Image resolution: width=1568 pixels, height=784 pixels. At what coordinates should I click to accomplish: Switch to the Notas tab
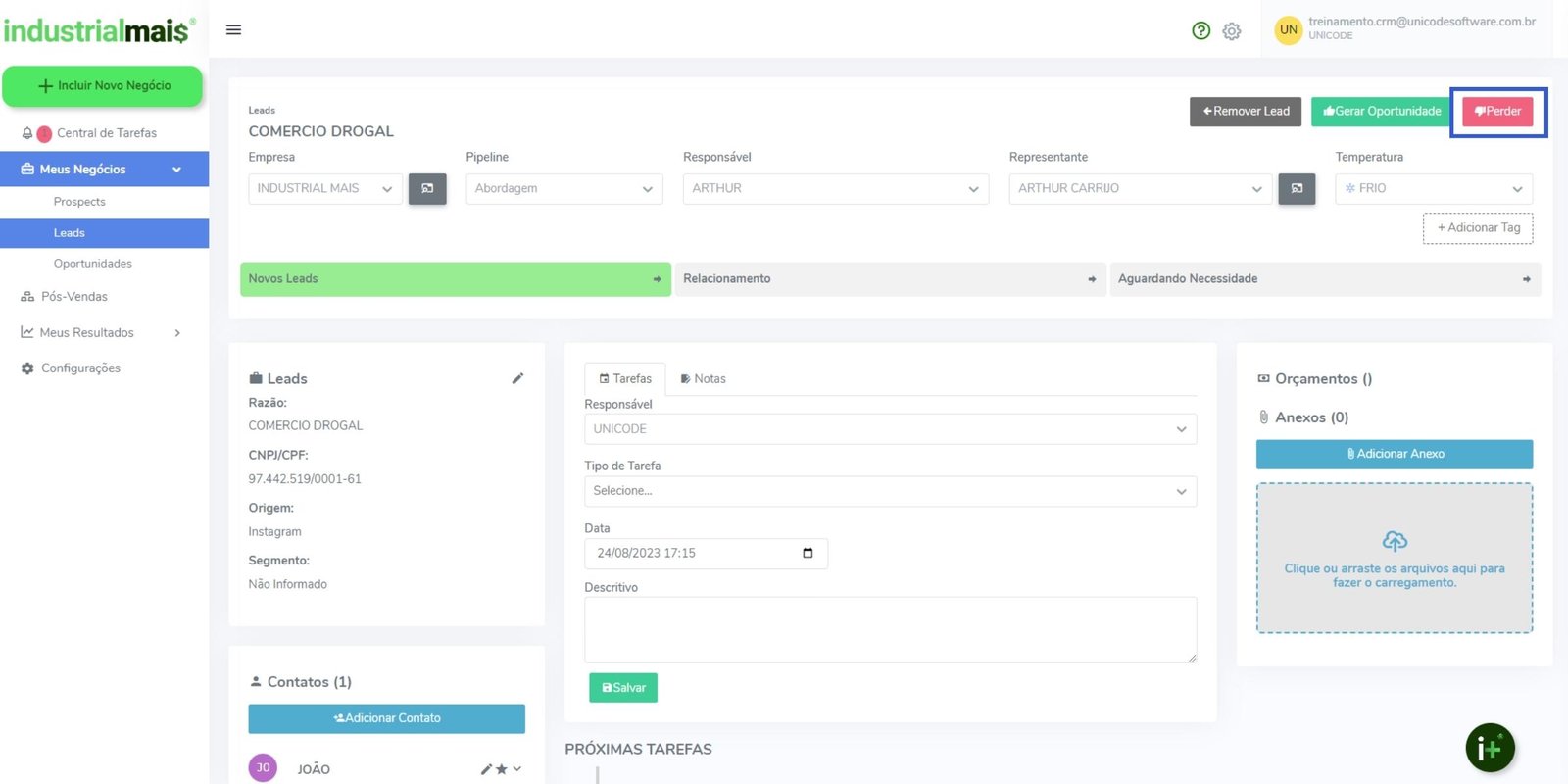[703, 378]
